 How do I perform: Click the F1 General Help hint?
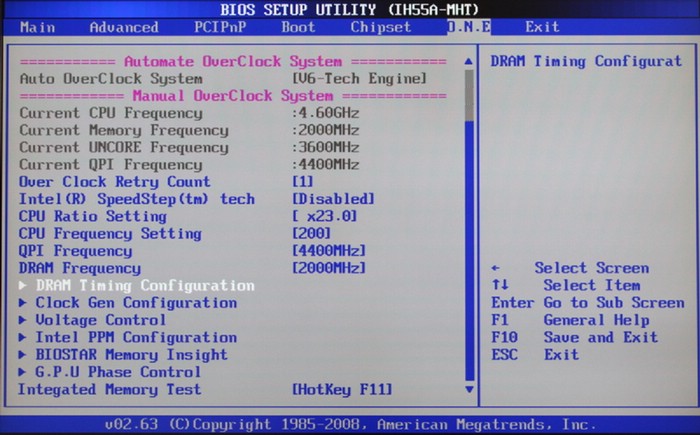pos(570,320)
